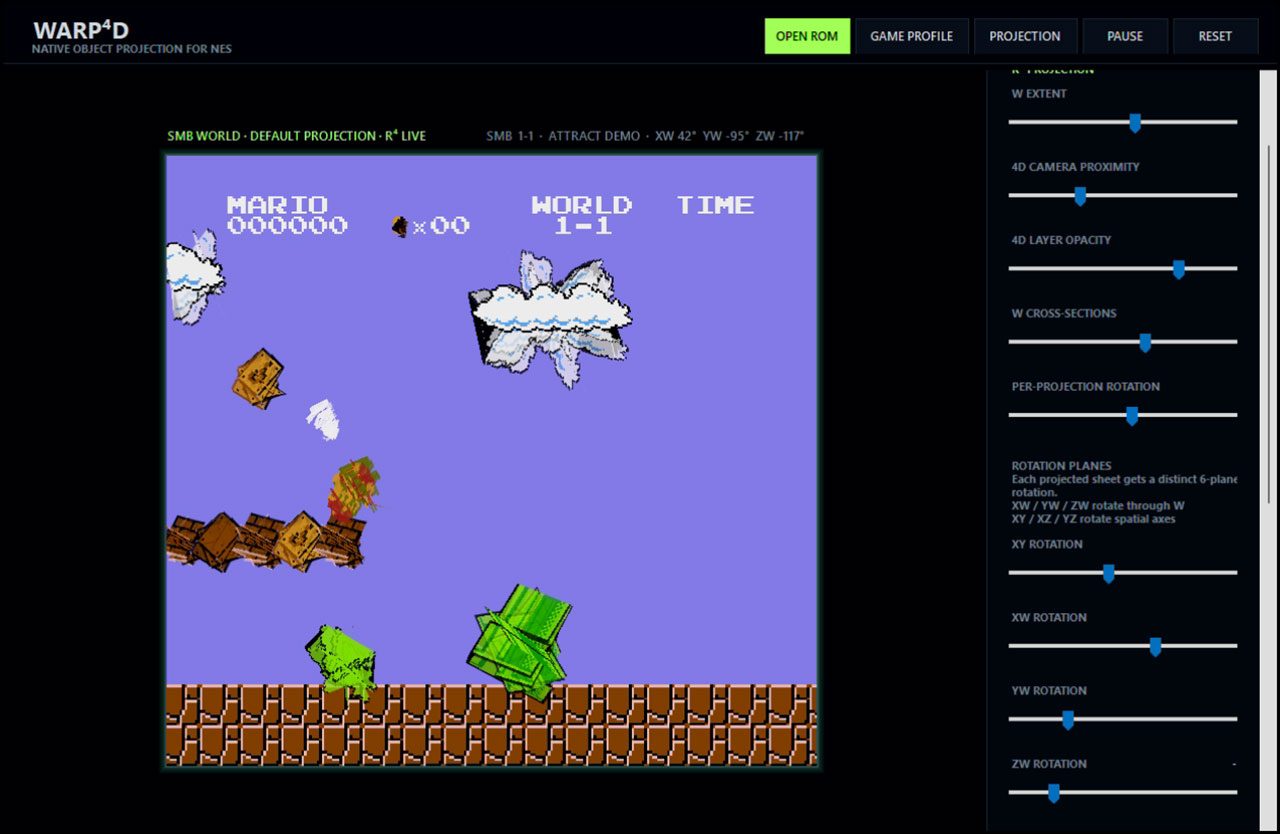
Task: Open the PROJECTION settings
Action: 1025,36
